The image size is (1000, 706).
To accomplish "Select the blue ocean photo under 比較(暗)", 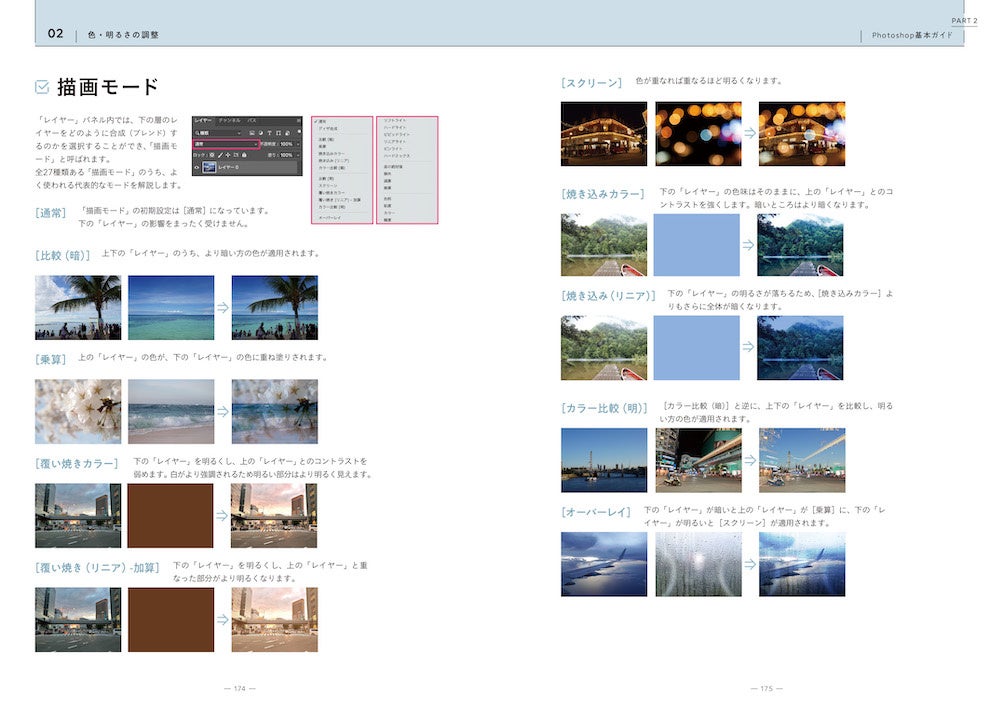I will [171, 307].
